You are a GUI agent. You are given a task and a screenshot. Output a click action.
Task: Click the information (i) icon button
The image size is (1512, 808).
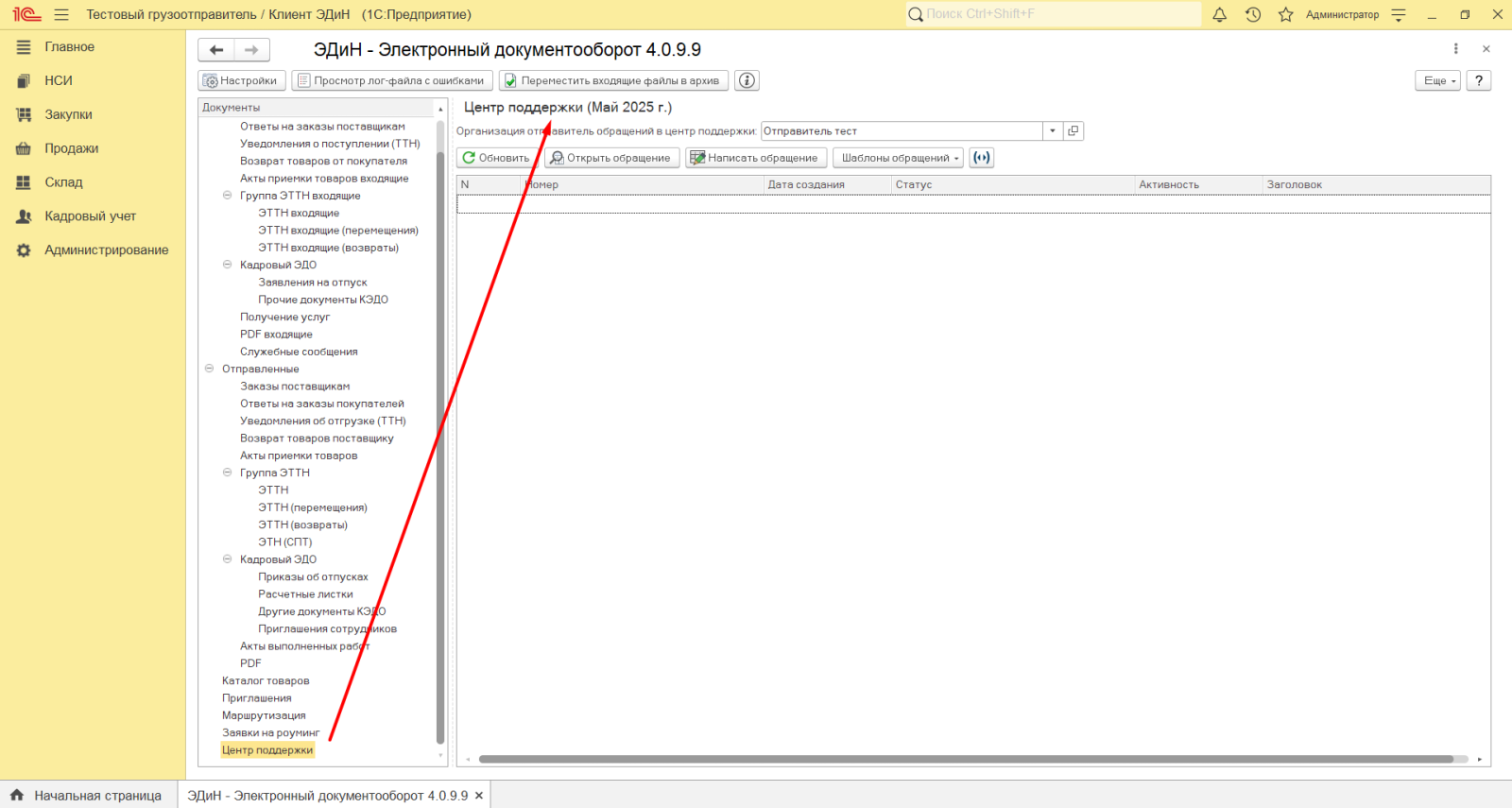[x=747, y=80]
